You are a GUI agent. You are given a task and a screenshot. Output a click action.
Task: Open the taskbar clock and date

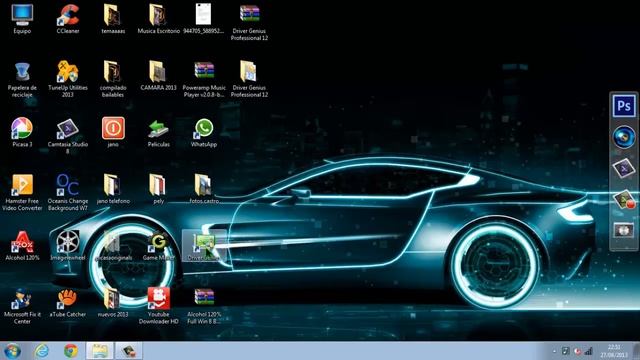point(614,351)
